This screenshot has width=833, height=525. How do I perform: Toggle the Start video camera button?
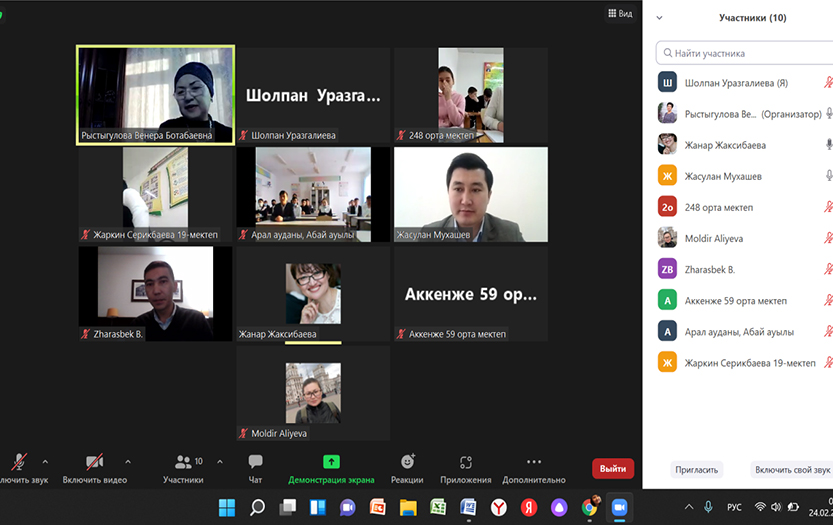(94, 462)
